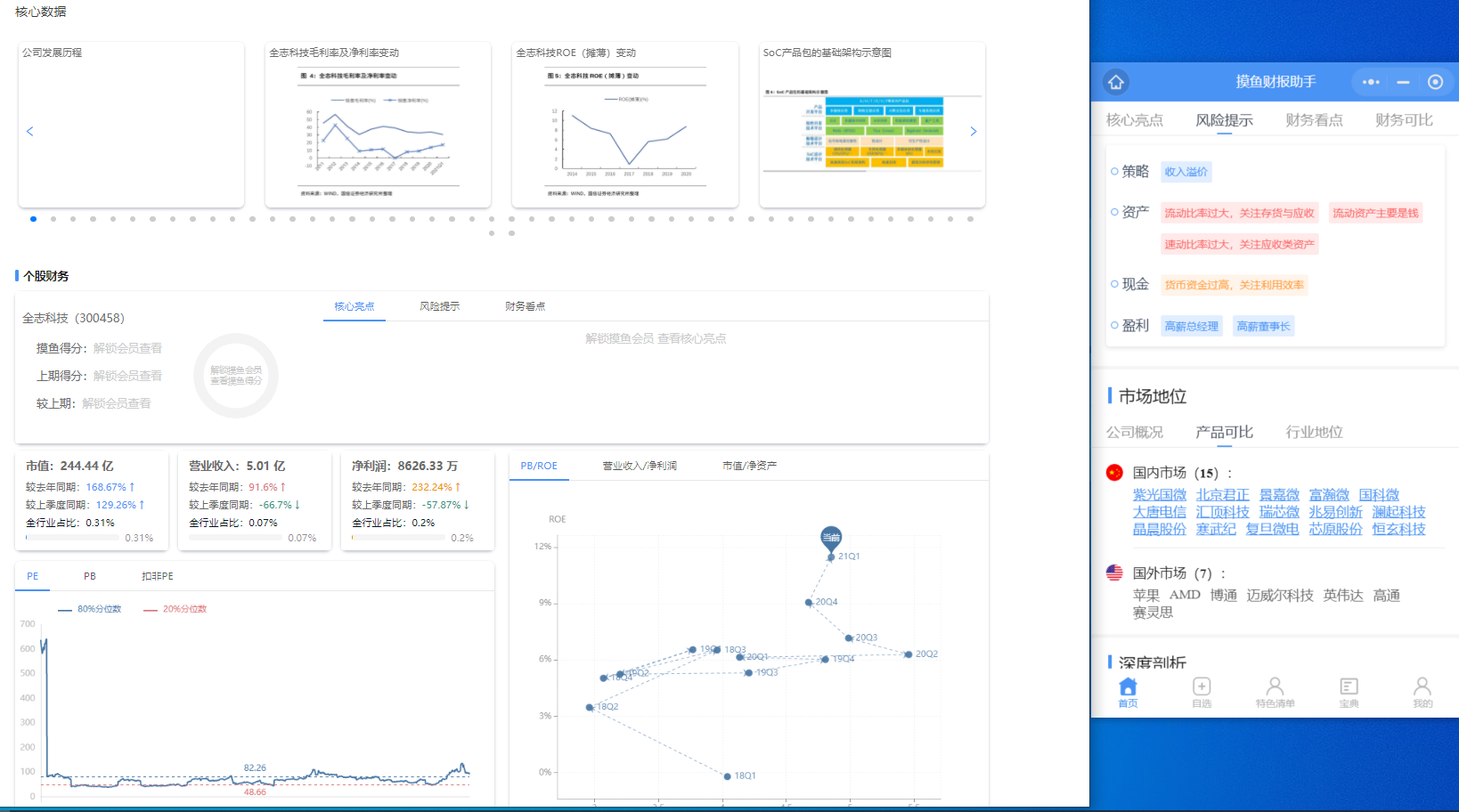Viewport: 1459px width, 812px height.
Task: Toggle 80%分位数 legend series in PE chart
Action: coord(89,609)
